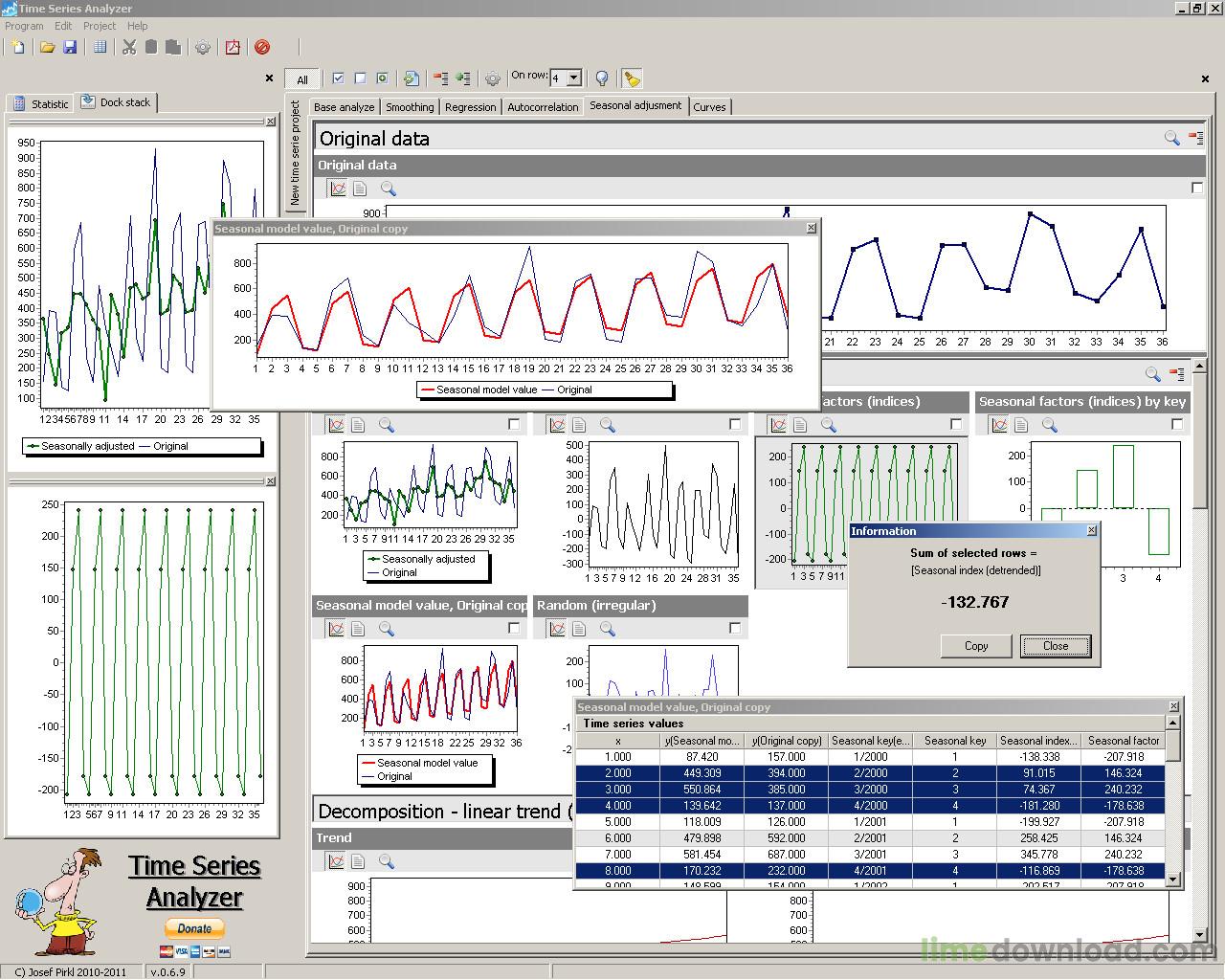This screenshot has height=980, width=1225.
Task: Click the light bulb hint icon
Action: tap(600, 78)
